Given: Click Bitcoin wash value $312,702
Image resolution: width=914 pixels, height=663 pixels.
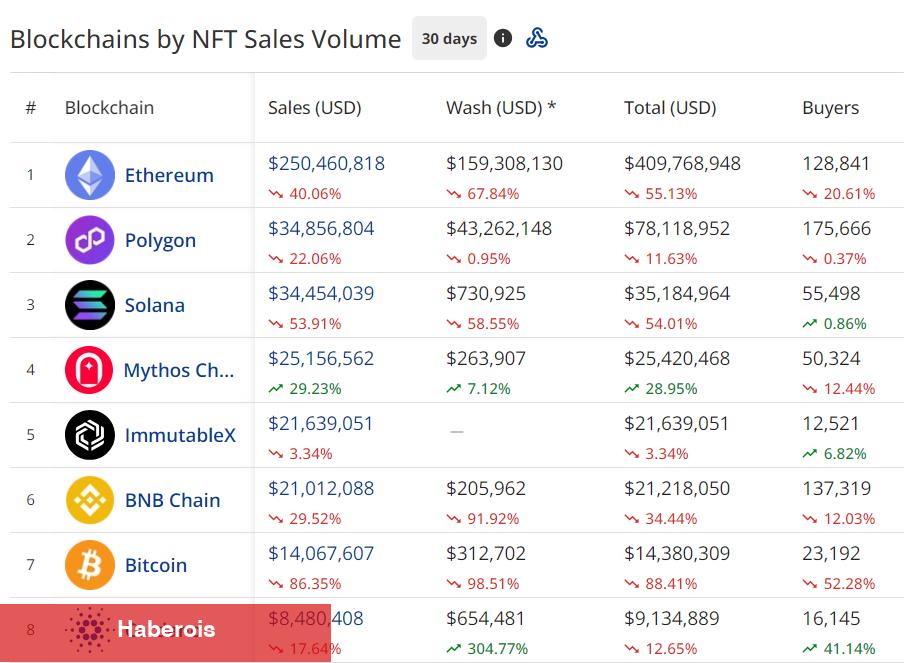Looking at the screenshot, I should [486, 553].
